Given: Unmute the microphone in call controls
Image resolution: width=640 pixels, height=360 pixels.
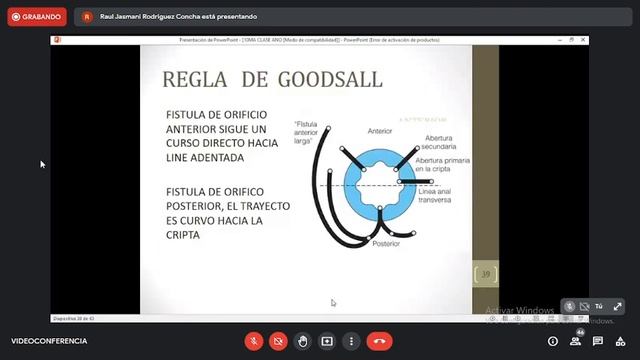Looking at the screenshot, I should 254,341.
